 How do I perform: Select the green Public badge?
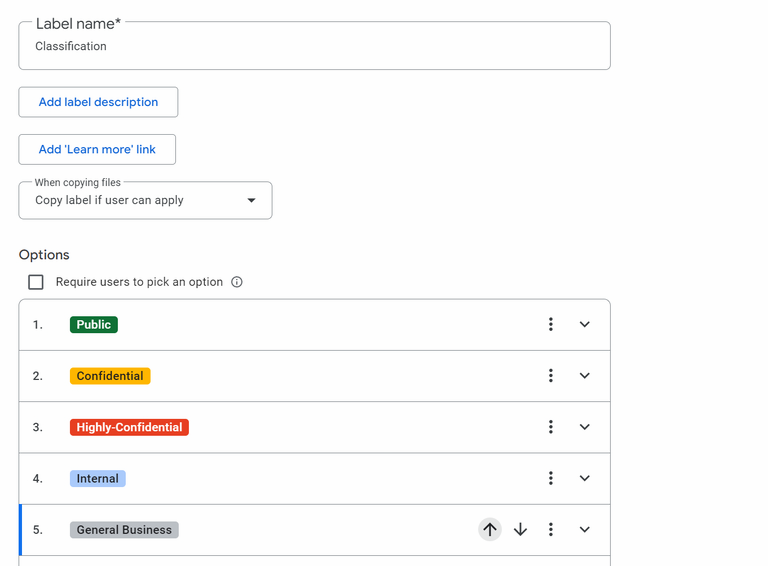click(x=94, y=325)
